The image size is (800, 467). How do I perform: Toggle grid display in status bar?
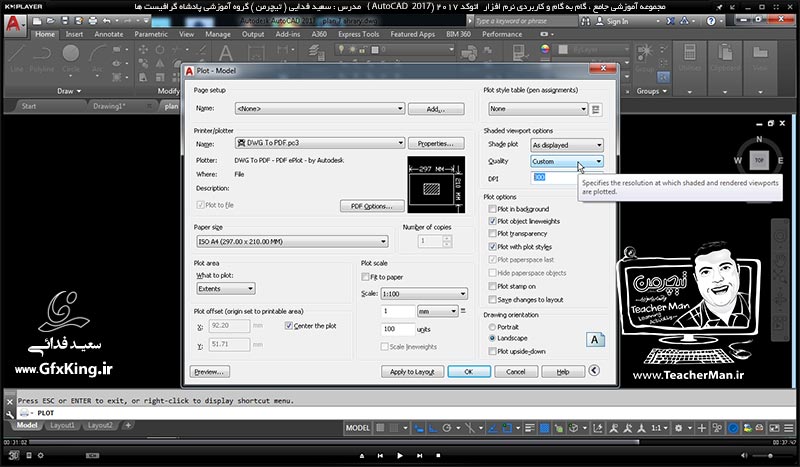click(380, 428)
